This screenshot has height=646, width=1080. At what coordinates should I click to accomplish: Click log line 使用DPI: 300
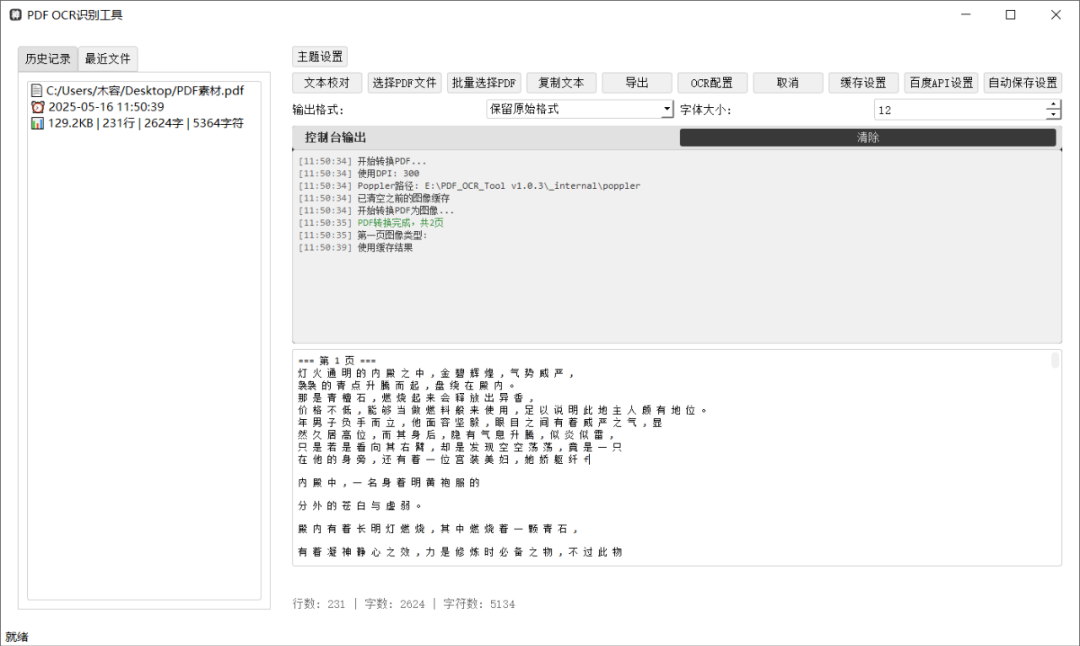tap(359, 174)
